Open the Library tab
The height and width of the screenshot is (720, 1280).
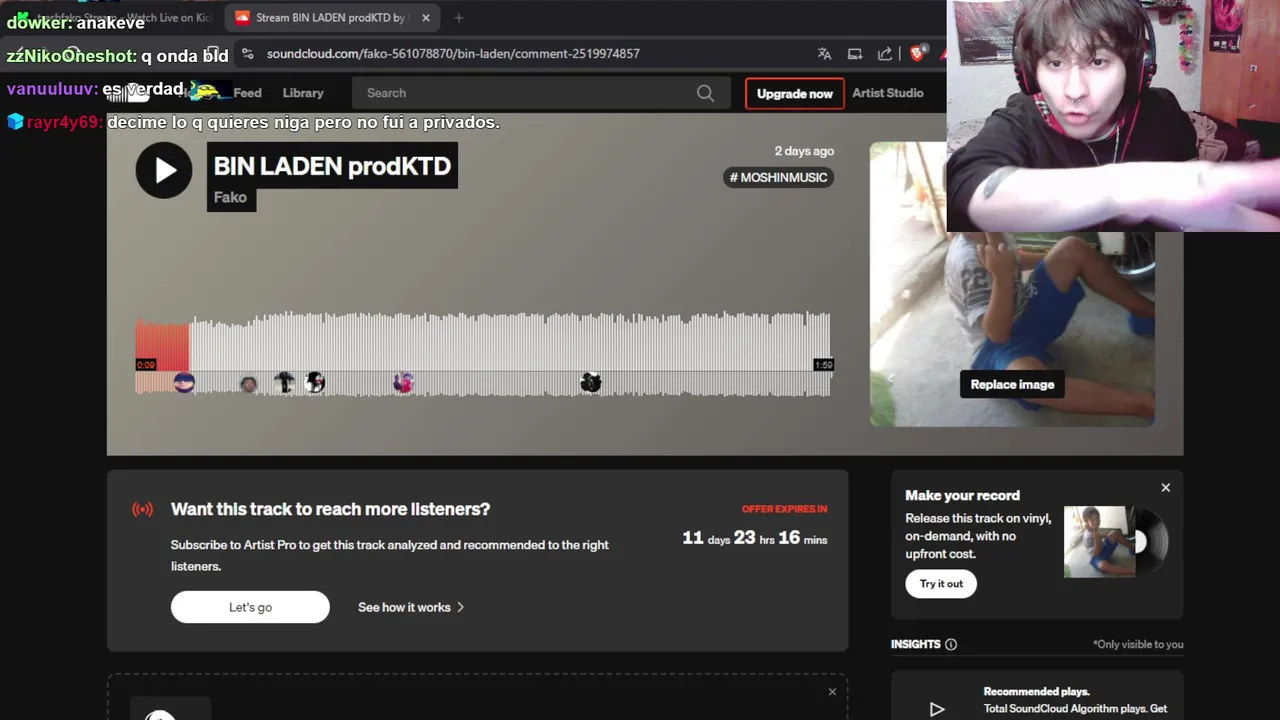(x=303, y=93)
